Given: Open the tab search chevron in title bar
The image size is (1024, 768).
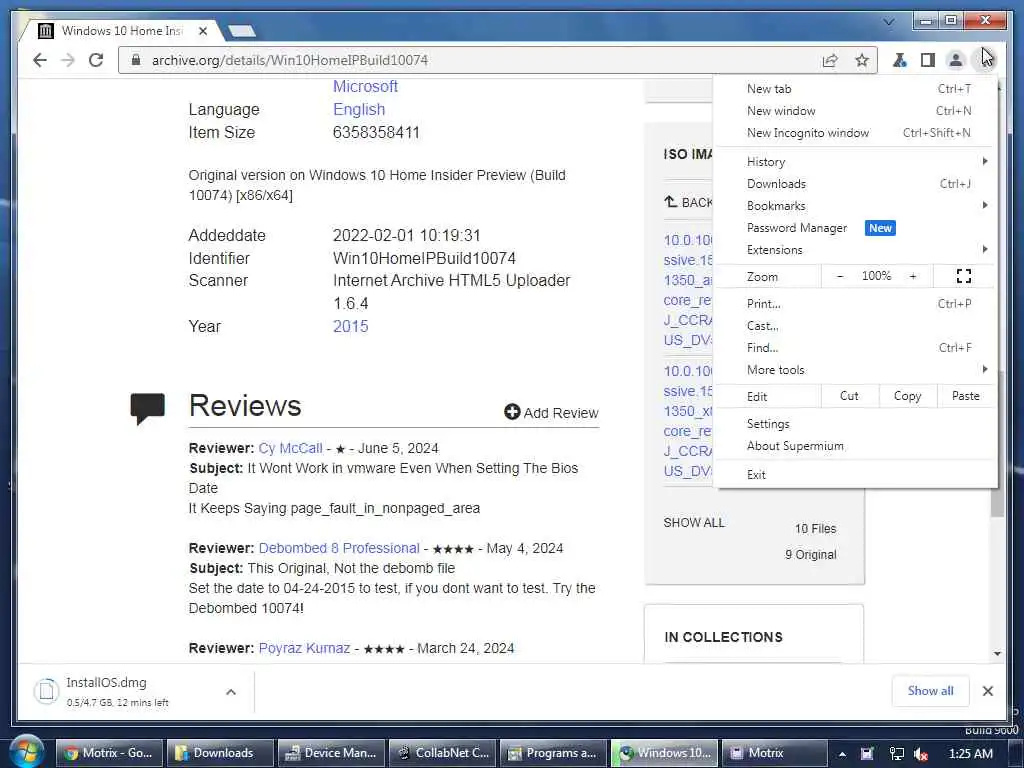Looking at the screenshot, I should [x=888, y=22].
